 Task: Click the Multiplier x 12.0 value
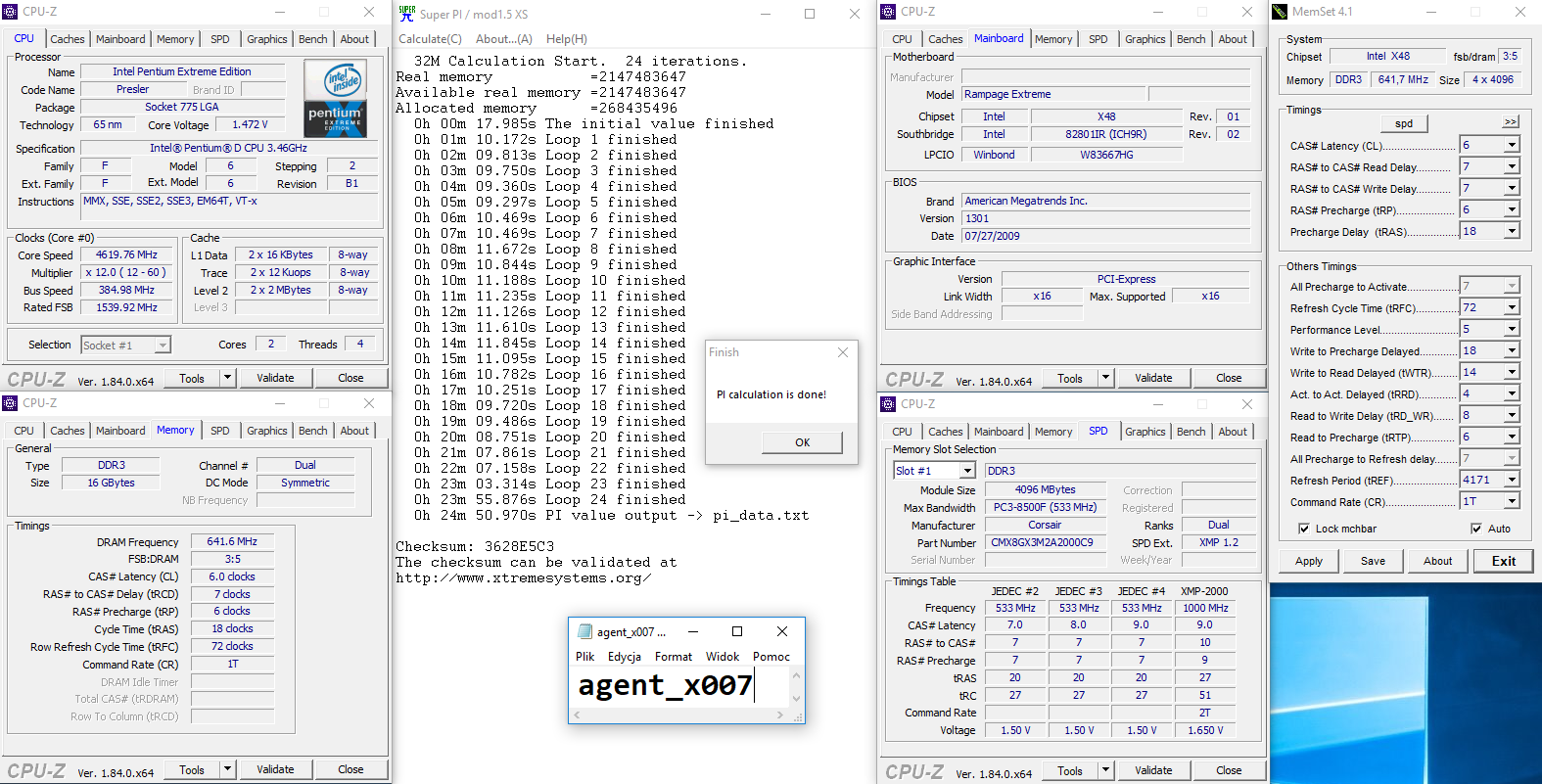pyautogui.click(x=126, y=272)
